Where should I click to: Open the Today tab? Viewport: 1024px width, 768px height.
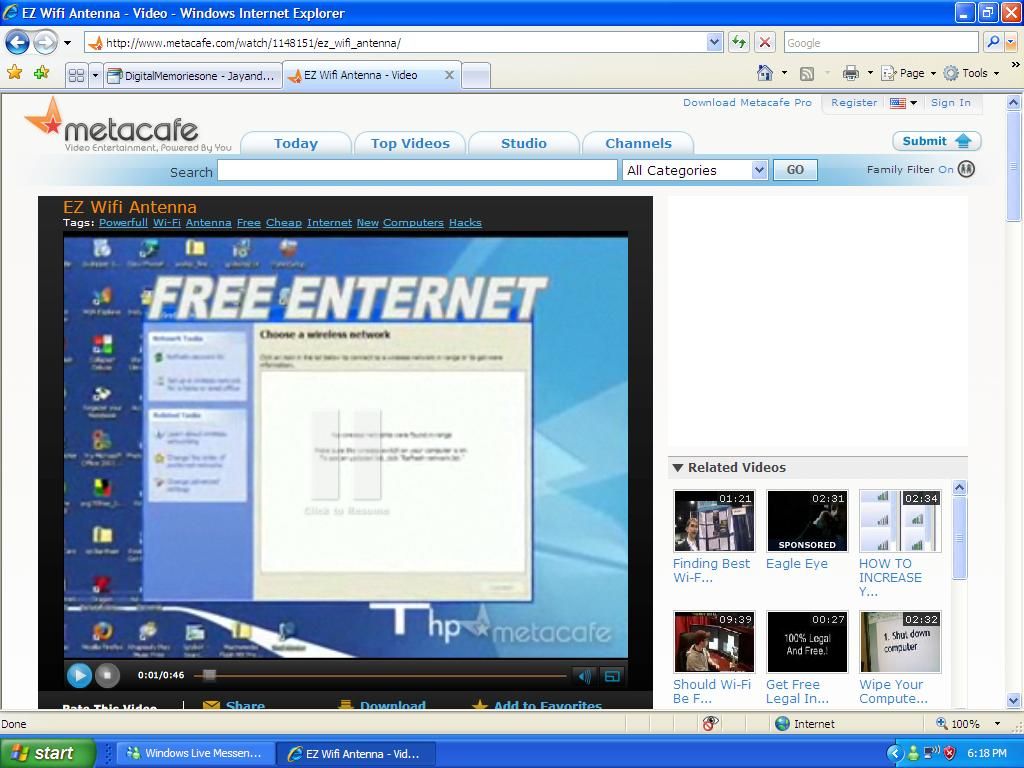296,143
